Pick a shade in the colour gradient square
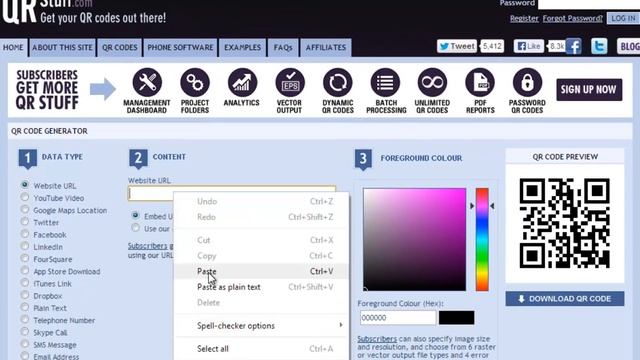Screen dimensions: 640x360 tap(414, 240)
